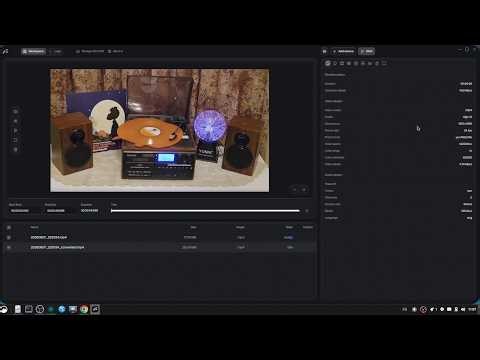Select the first file's name in the list

(49, 237)
